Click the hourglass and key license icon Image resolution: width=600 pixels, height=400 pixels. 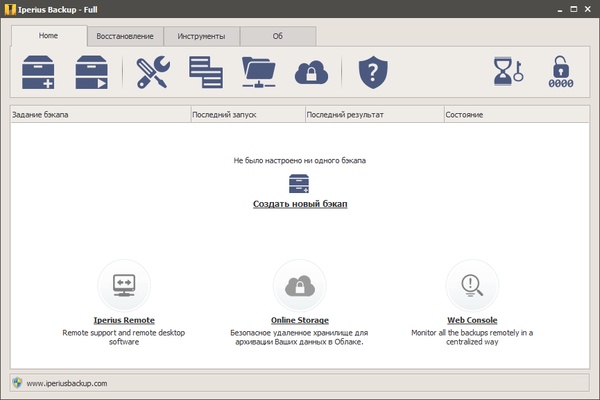tap(508, 72)
